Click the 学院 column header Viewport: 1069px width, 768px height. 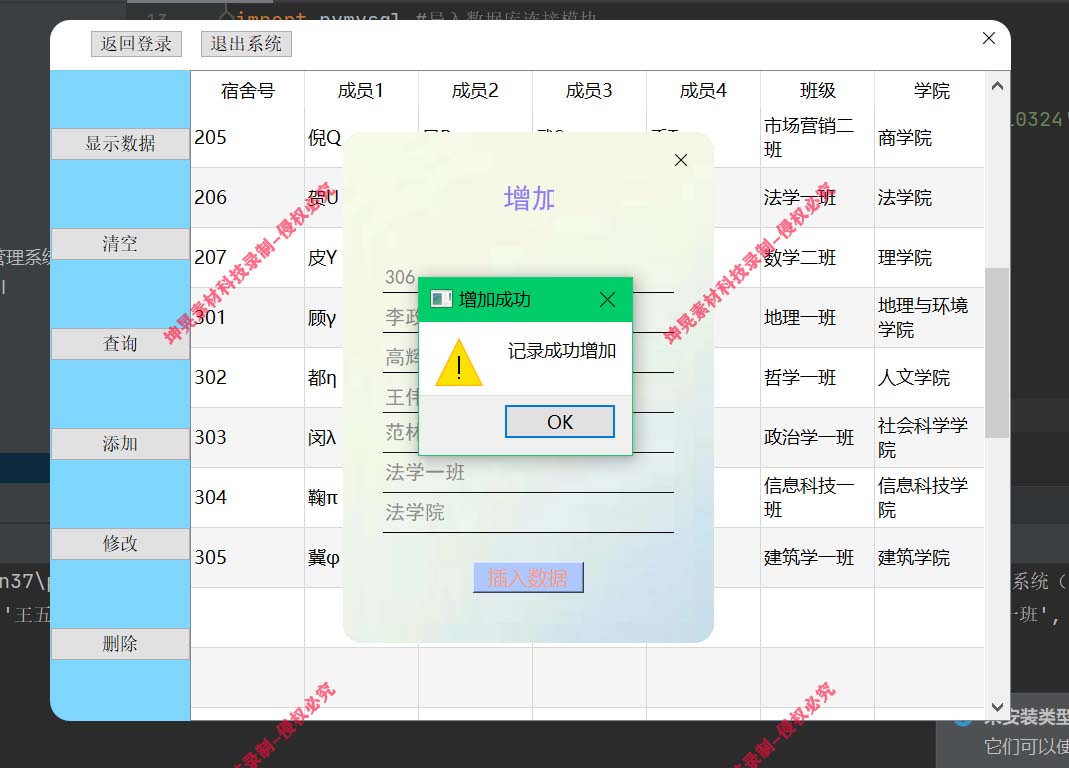pyautogui.click(x=931, y=90)
